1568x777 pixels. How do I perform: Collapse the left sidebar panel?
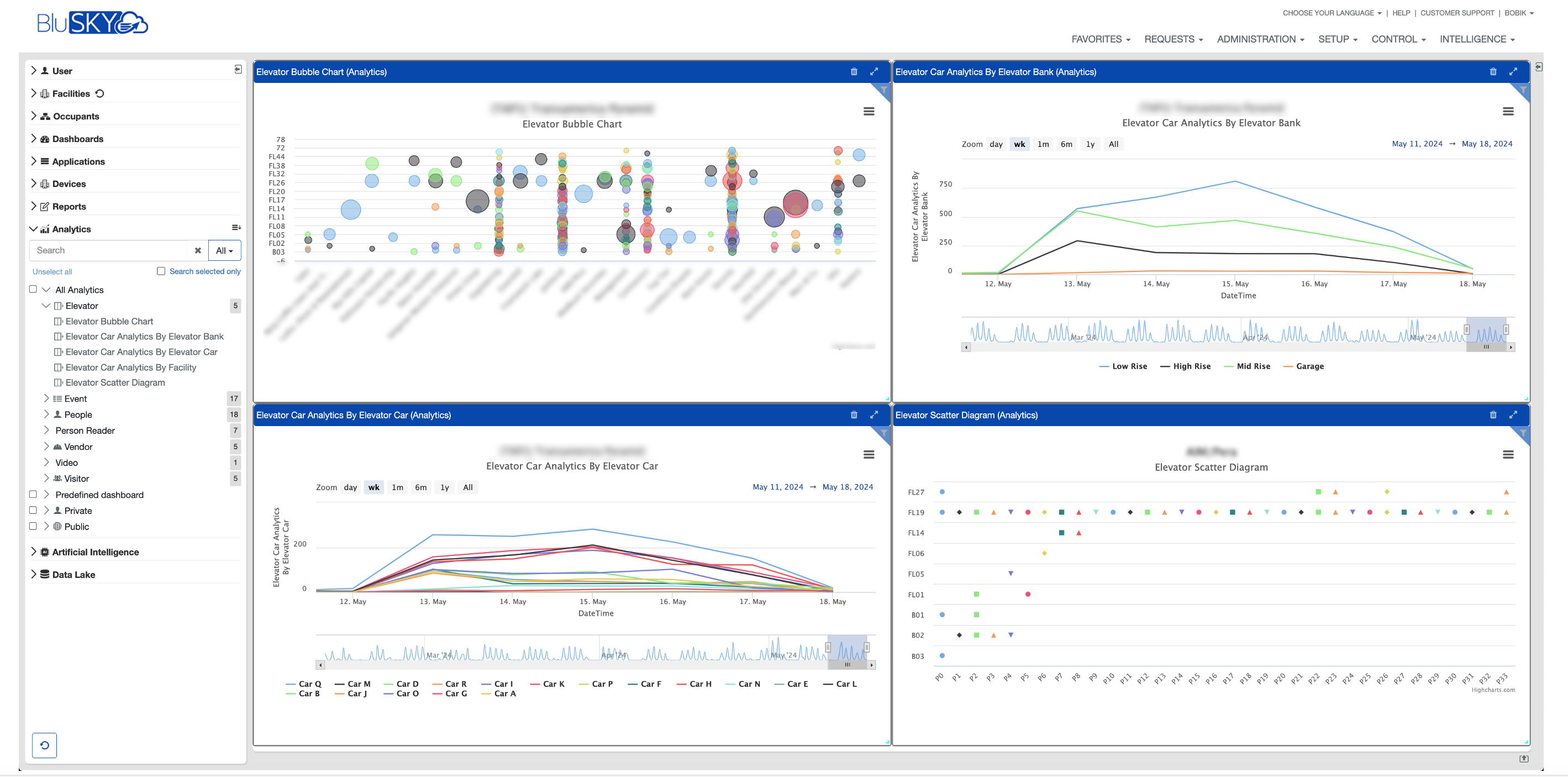(x=238, y=70)
